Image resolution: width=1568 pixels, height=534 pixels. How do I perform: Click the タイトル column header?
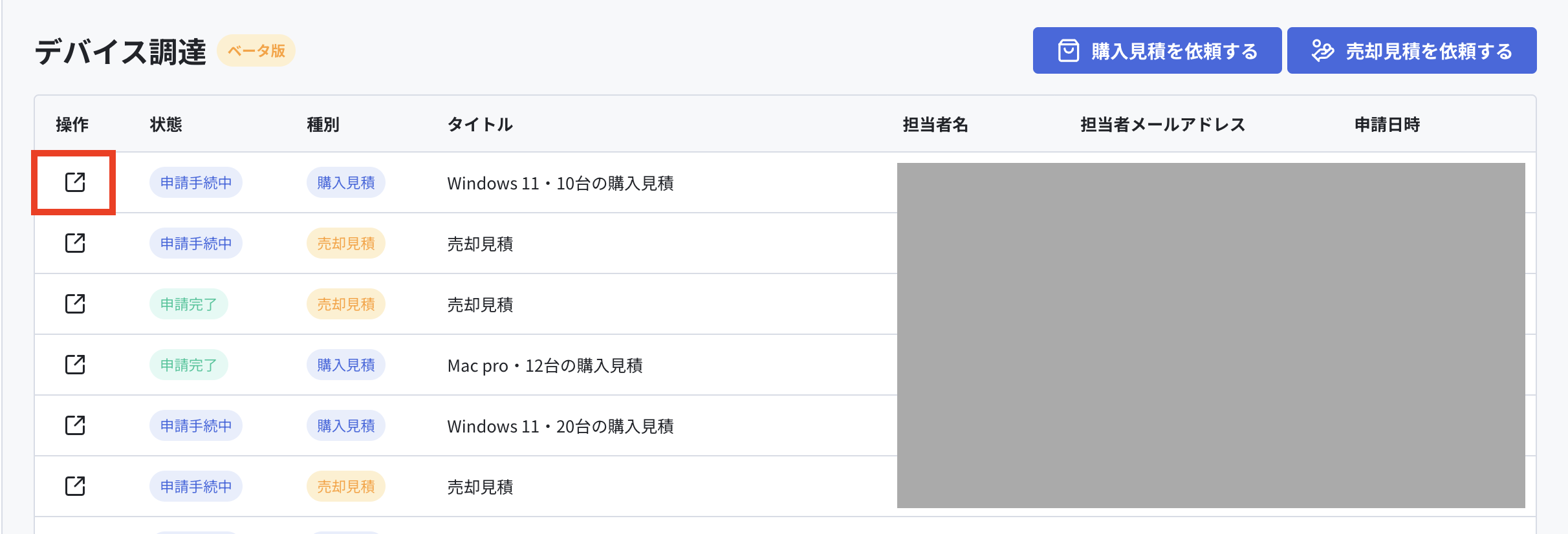tap(480, 124)
